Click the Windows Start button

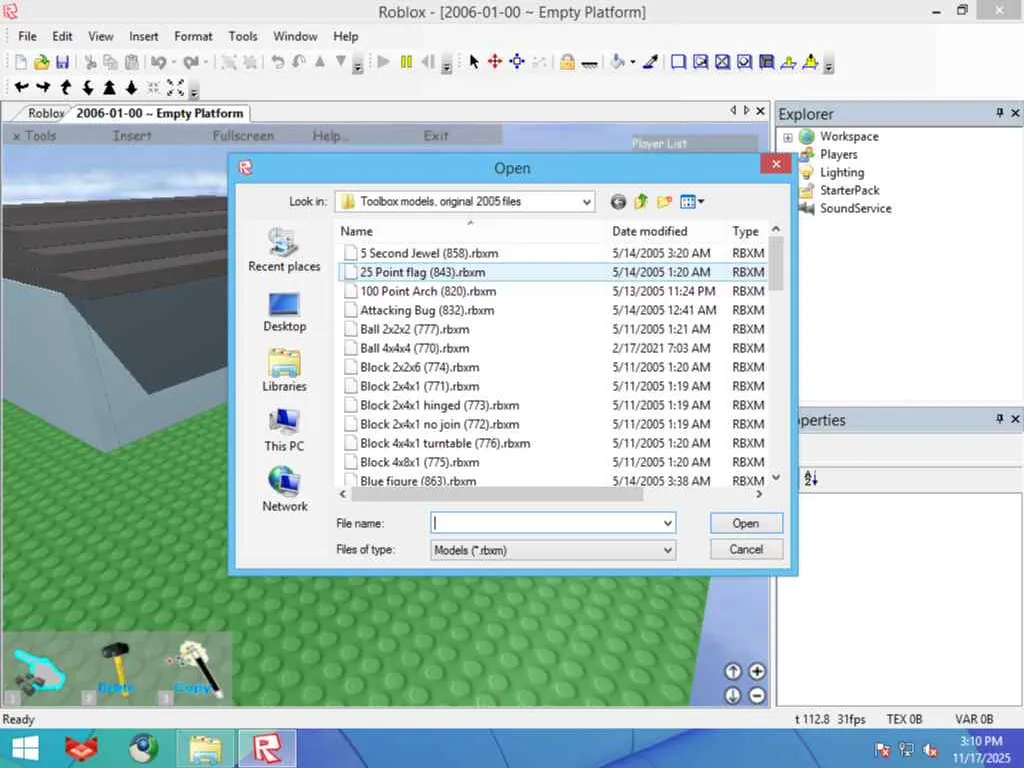[25, 748]
